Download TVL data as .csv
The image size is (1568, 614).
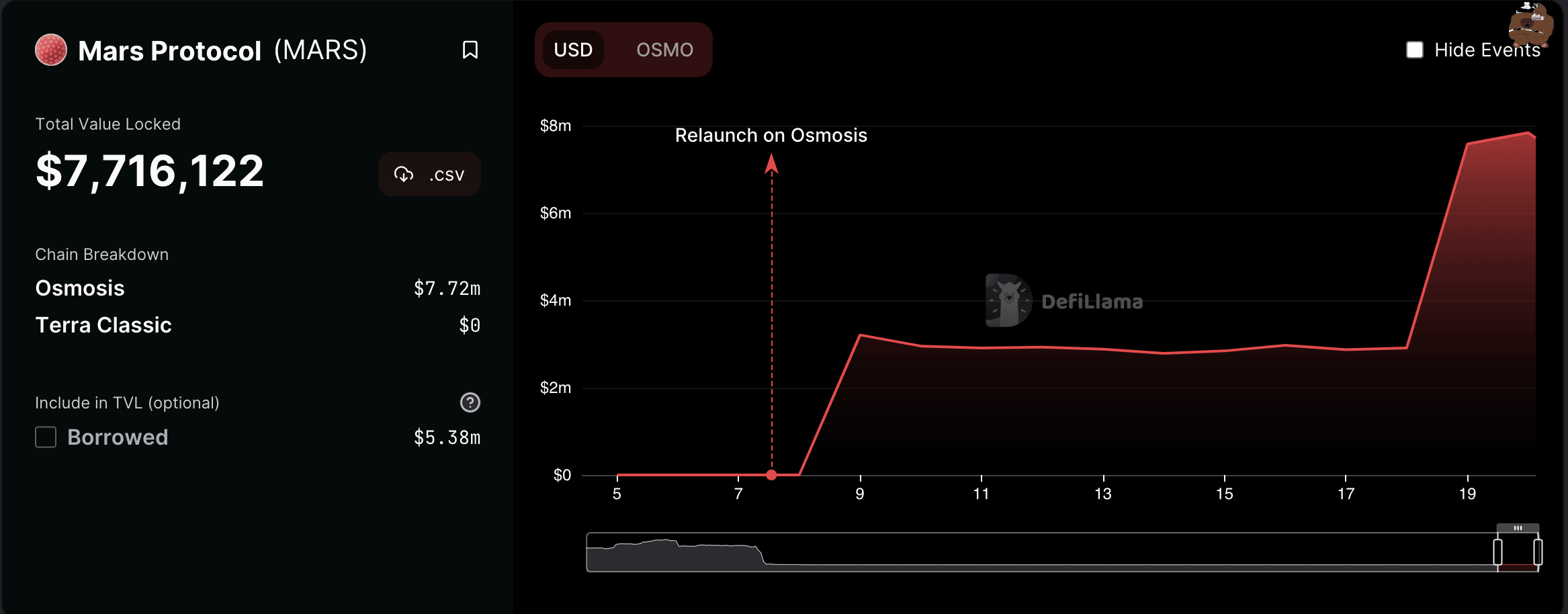[430, 175]
